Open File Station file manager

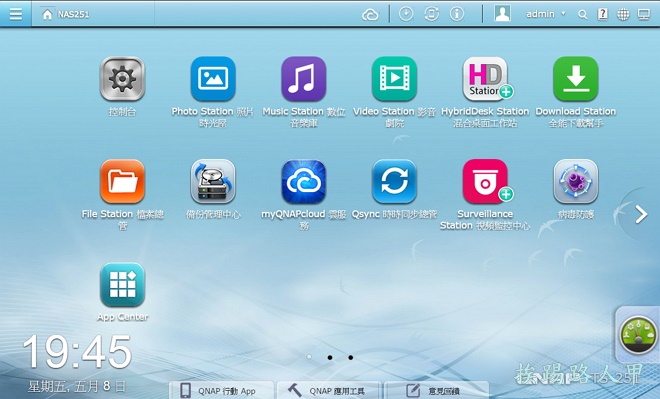pyautogui.click(x=122, y=181)
